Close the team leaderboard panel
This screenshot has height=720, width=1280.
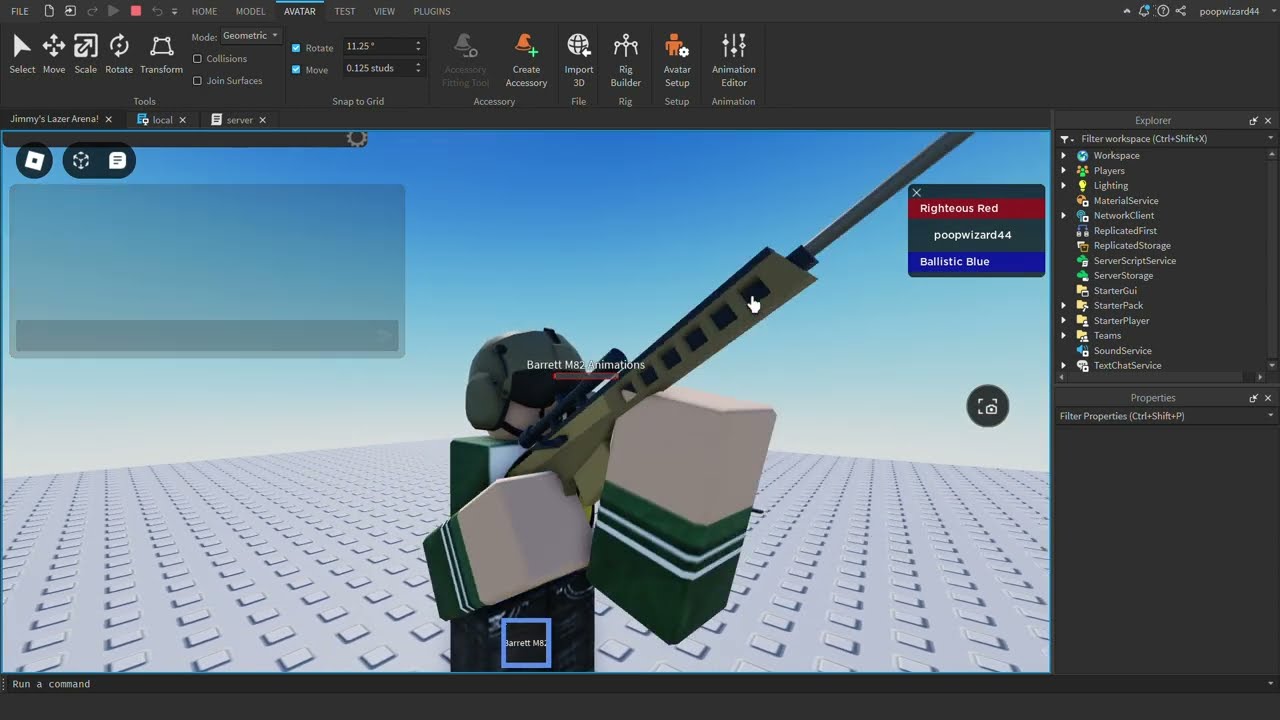click(916, 192)
